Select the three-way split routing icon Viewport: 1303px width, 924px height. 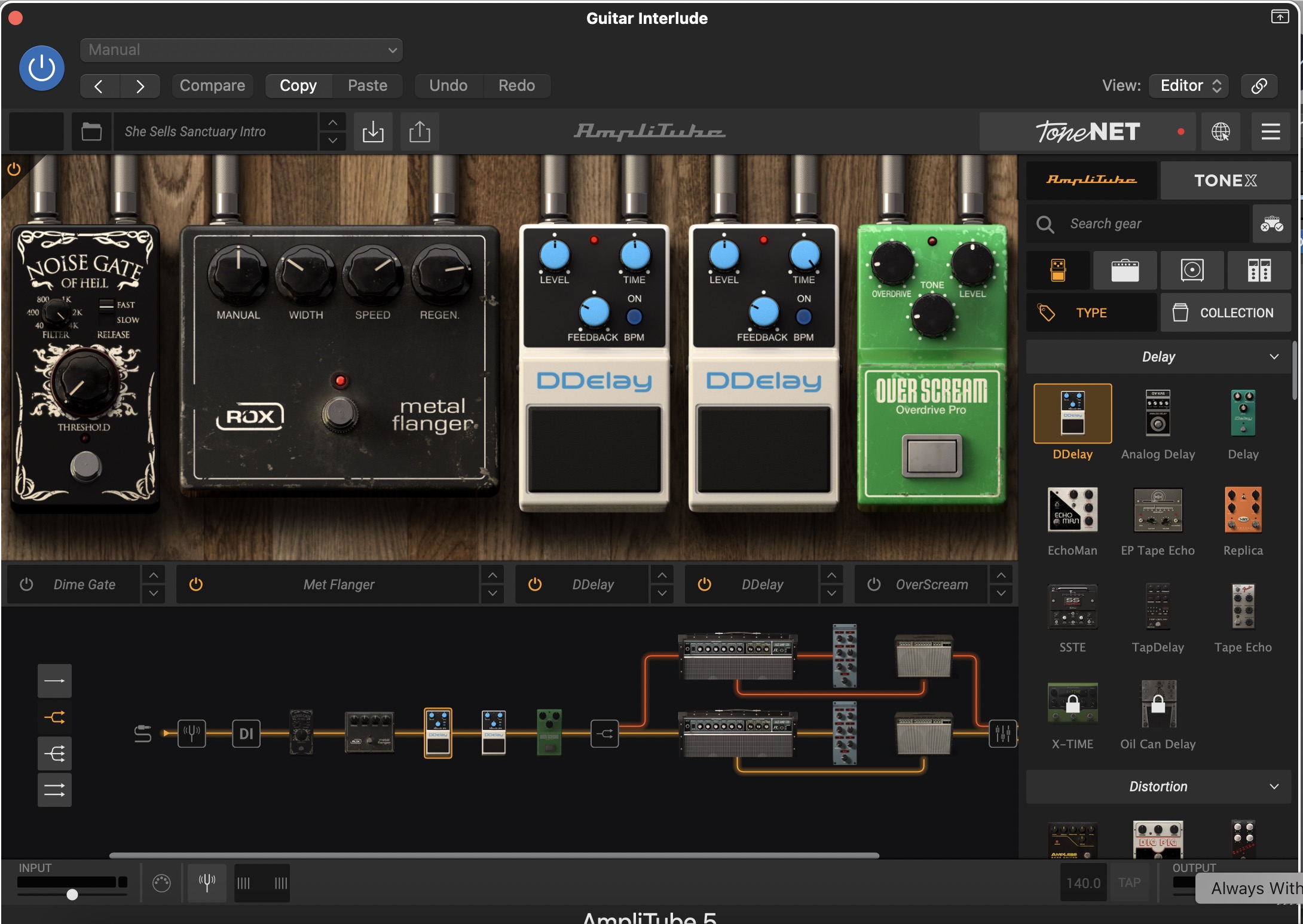54,754
